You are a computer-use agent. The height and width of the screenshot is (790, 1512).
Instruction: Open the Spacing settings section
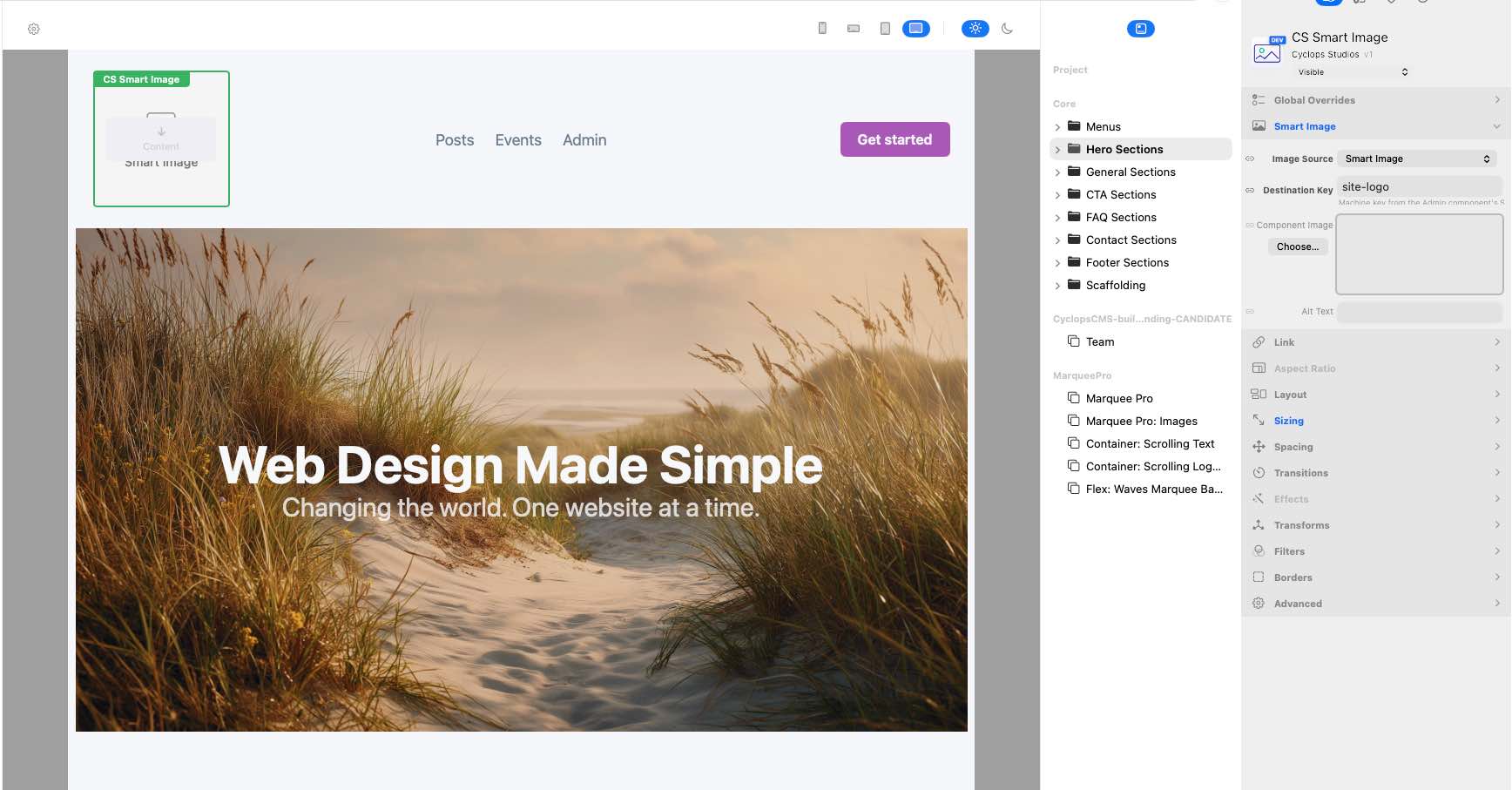click(1376, 447)
